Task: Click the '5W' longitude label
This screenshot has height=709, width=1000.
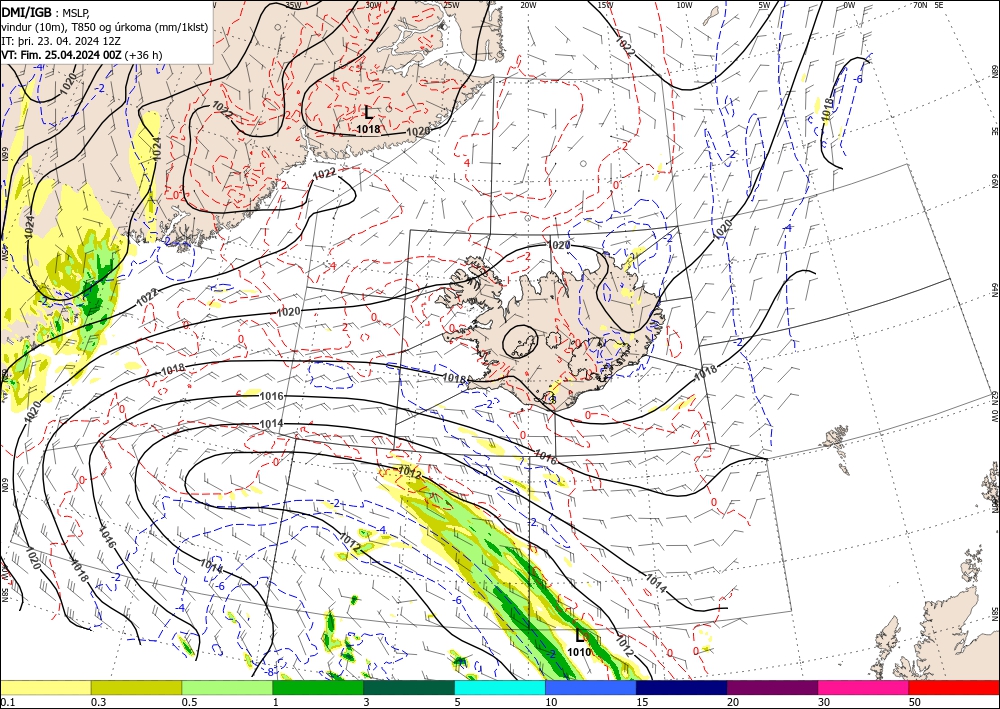Action: click(x=764, y=5)
